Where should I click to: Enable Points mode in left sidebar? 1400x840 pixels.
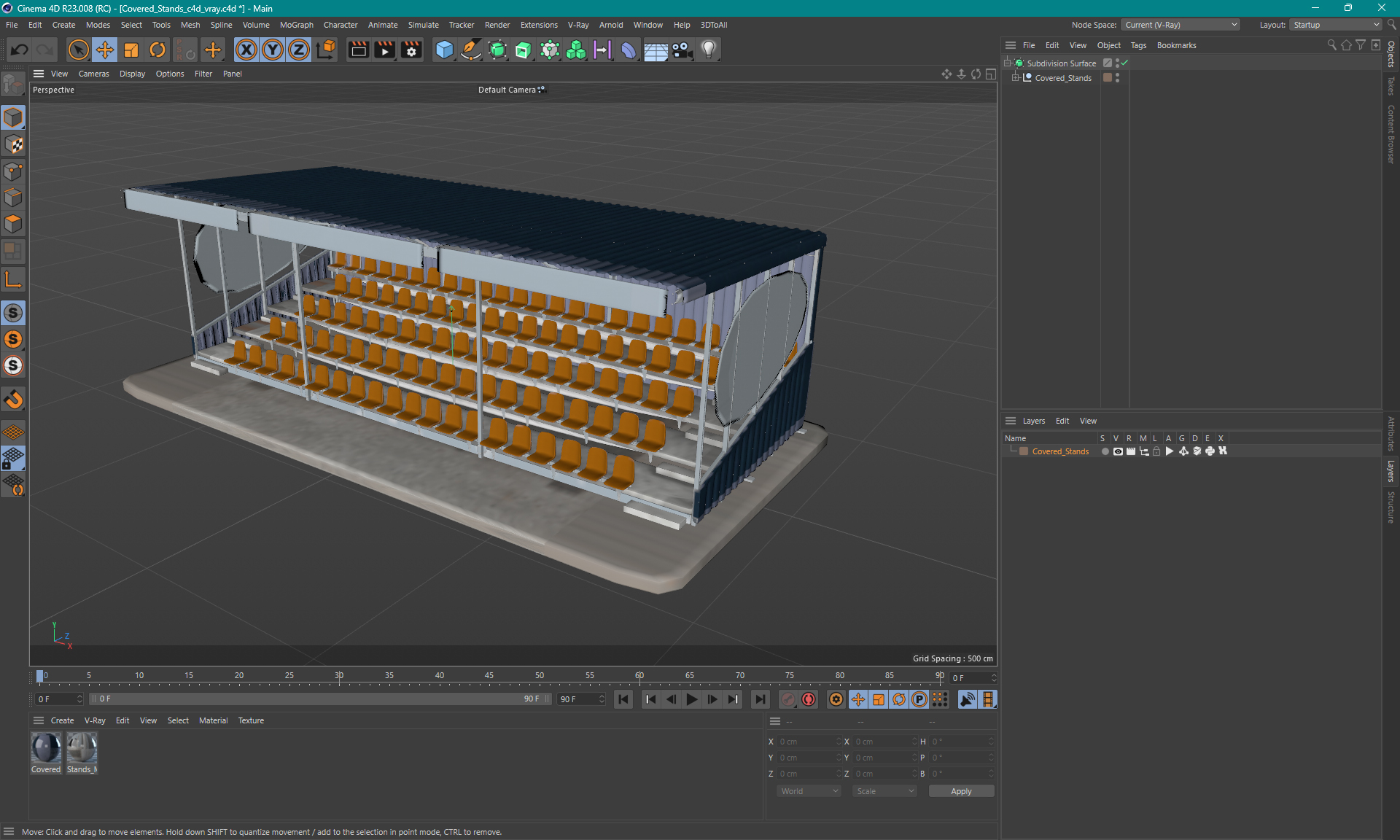(x=13, y=171)
